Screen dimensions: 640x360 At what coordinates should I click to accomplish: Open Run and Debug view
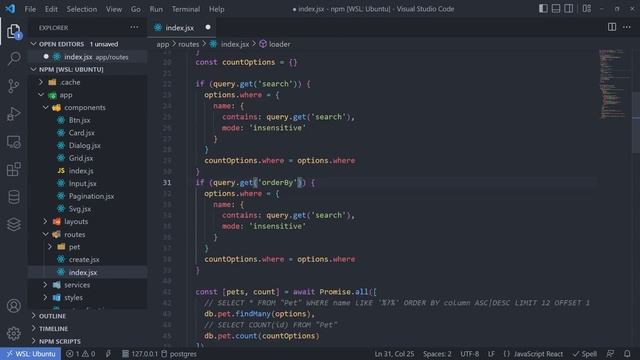click(13, 114)
